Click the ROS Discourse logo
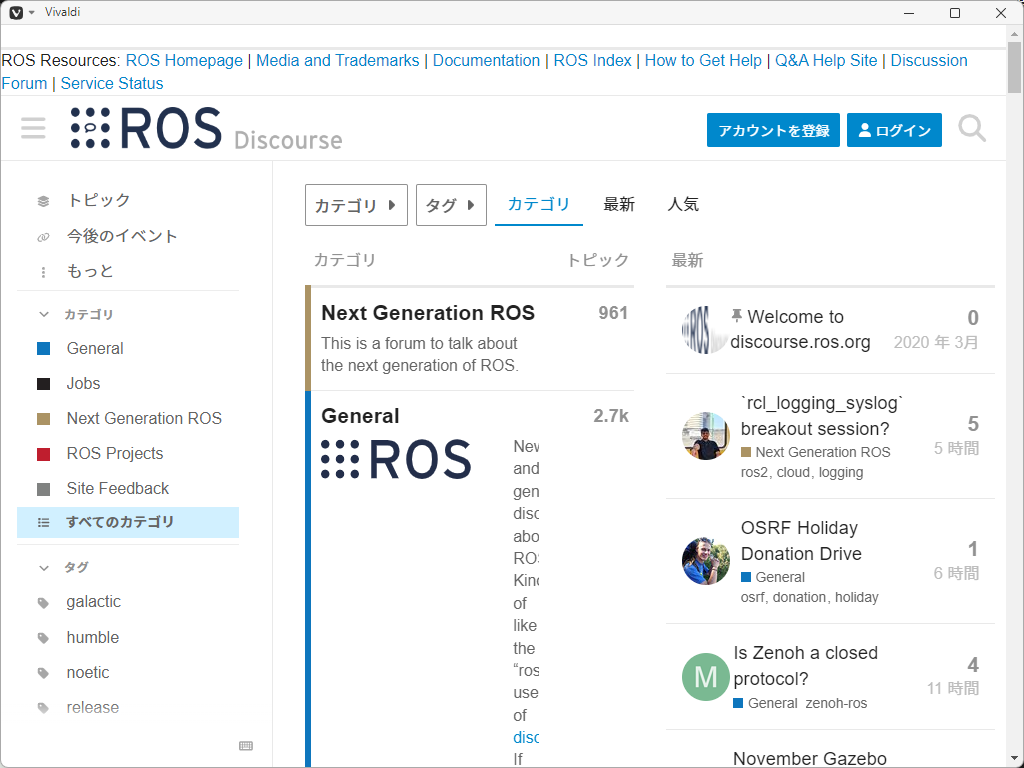Viewport: 1024px width, 768px height. [206, 128]
